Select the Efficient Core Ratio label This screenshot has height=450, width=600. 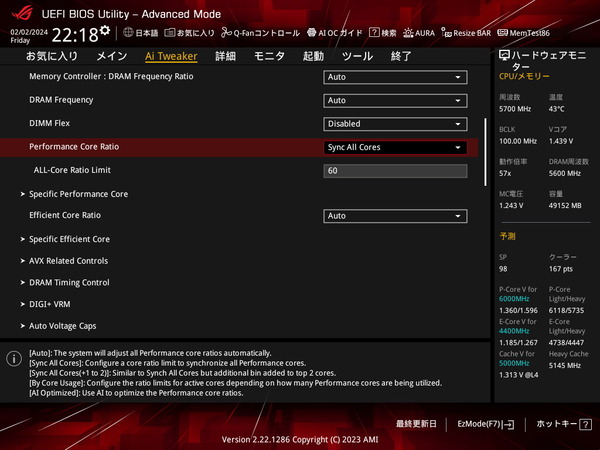coord(65,215)
